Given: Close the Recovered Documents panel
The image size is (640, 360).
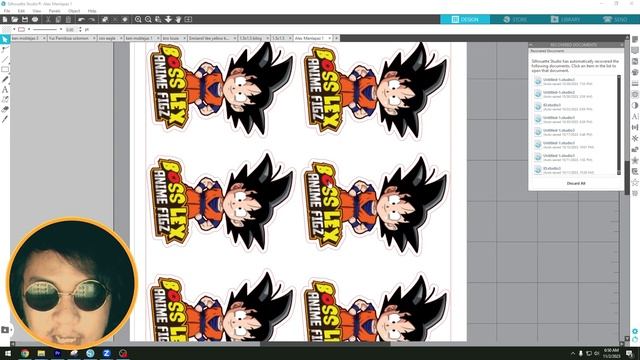Looking at the screenshot, I should click(x=622, y=44).
